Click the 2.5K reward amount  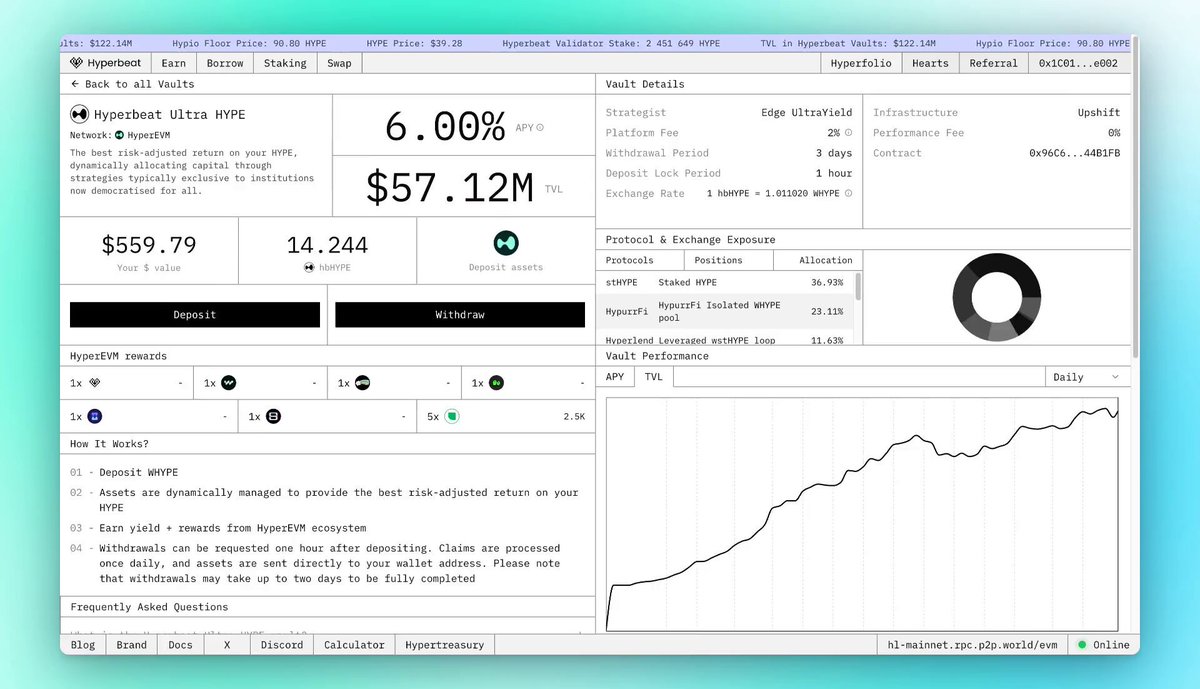(574, 417)
